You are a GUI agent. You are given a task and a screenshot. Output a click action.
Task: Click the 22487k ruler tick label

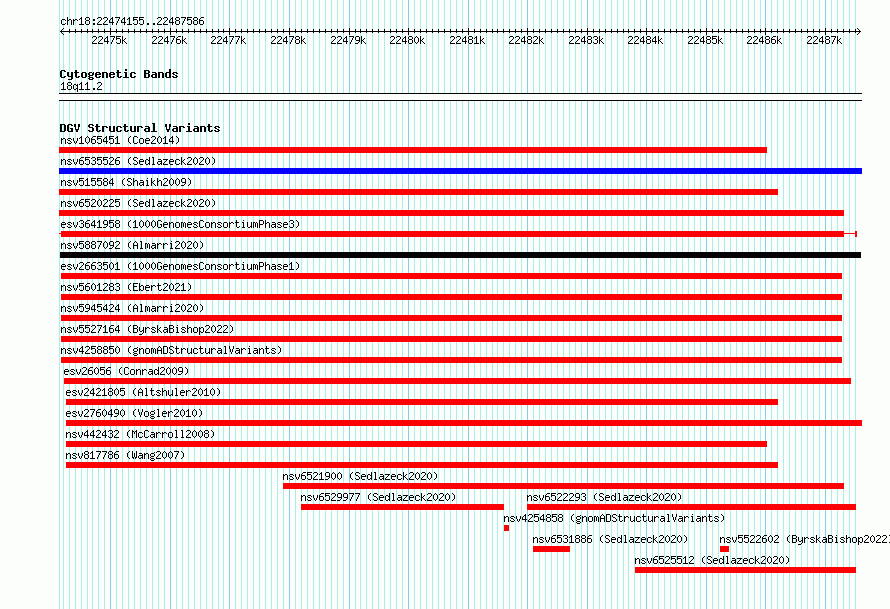pos(824,40)
